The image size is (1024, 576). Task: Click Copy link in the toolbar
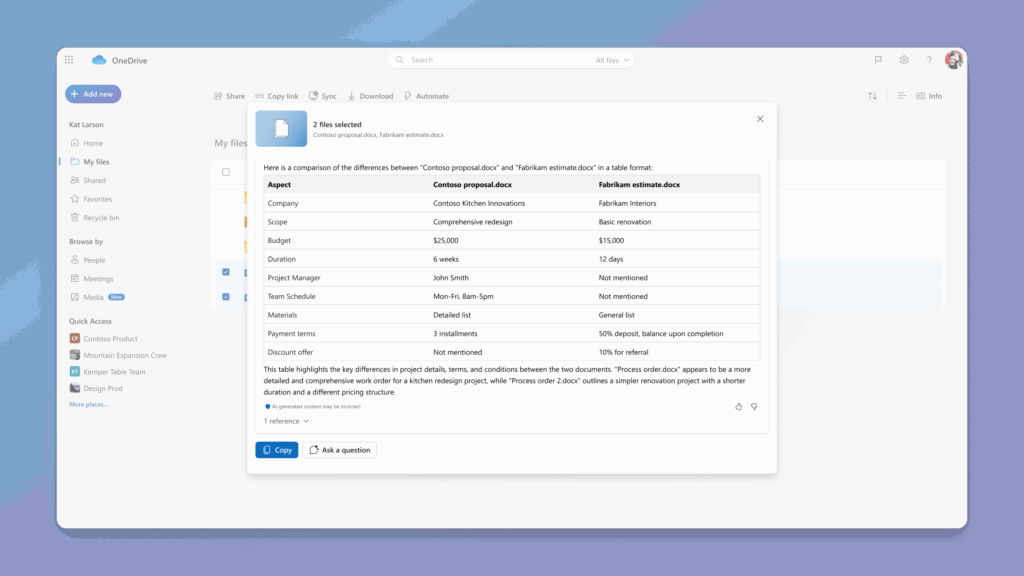coord(277,96)
